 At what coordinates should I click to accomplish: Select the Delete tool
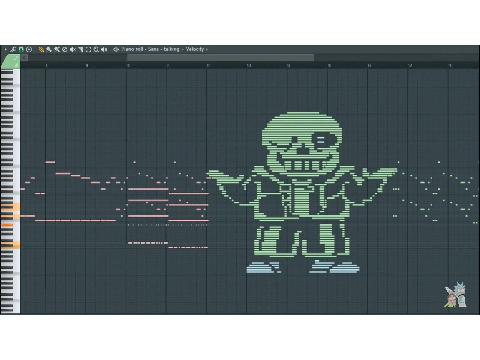[65, 49]
